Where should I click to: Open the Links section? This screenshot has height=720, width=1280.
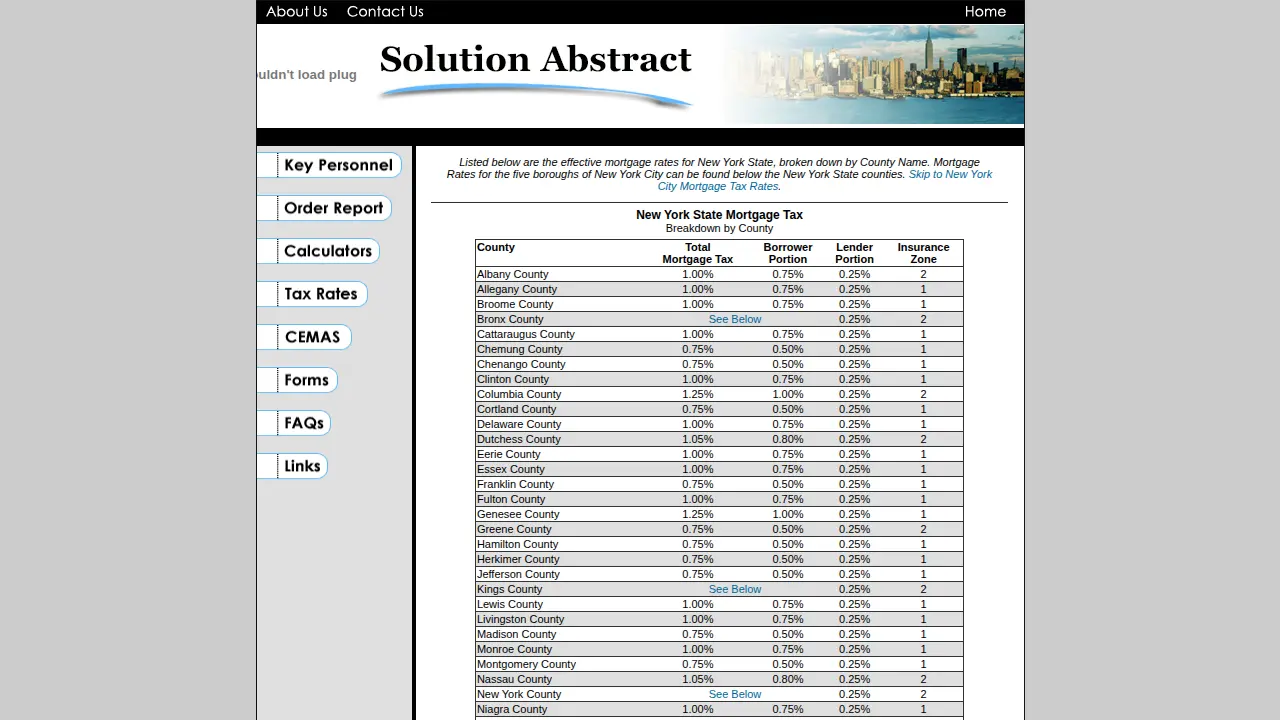[x=293, y=466]
